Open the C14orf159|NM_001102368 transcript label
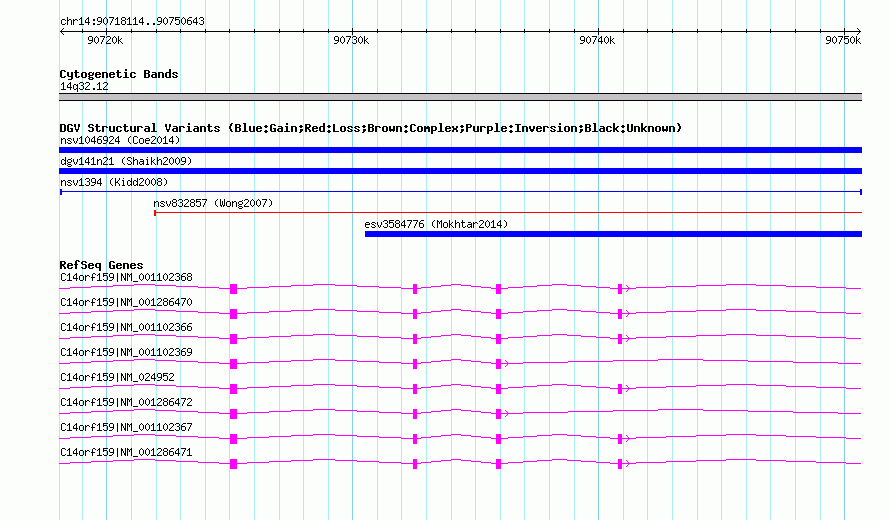Screen dimensions: 890x520 coord(126,278)
